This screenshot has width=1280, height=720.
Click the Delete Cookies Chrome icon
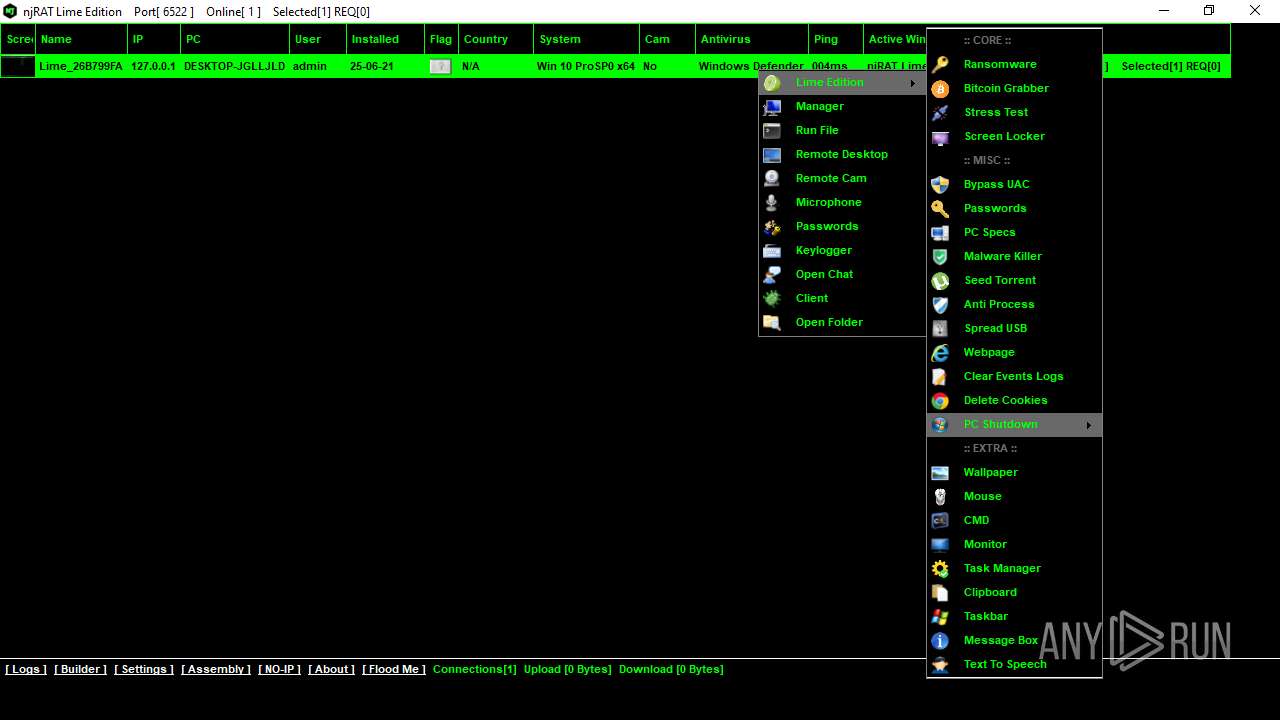tap(940, 400)
